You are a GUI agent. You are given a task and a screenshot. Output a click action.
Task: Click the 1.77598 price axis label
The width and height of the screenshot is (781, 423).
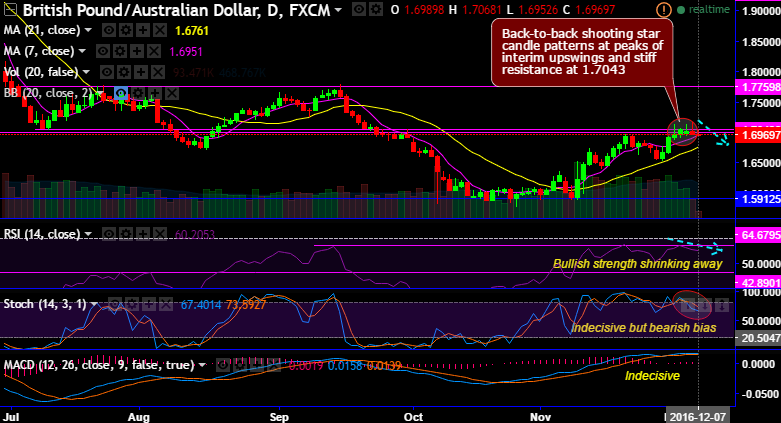pos(758,87)
